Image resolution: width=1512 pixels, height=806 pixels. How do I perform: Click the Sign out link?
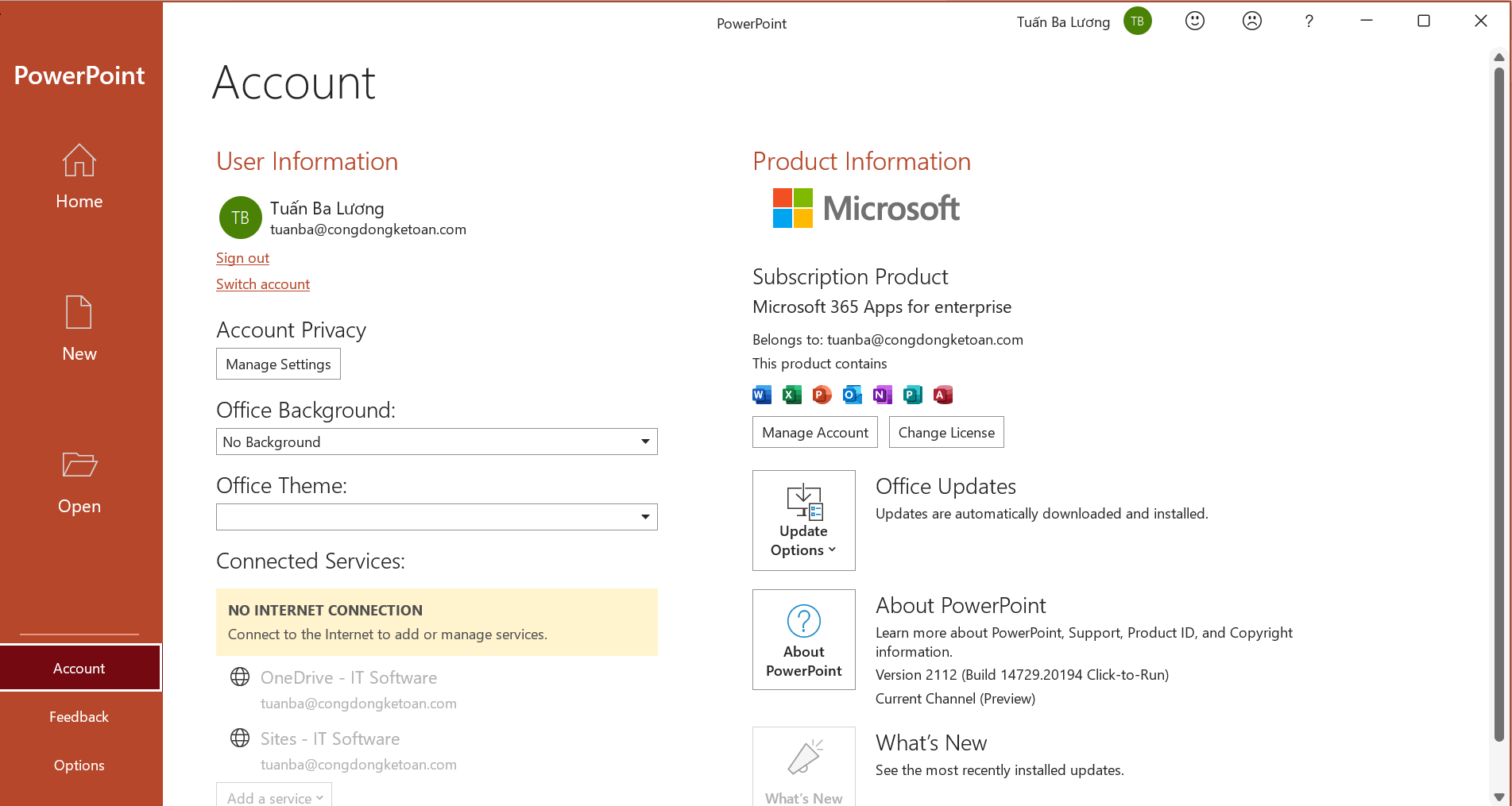click(242, 258)
